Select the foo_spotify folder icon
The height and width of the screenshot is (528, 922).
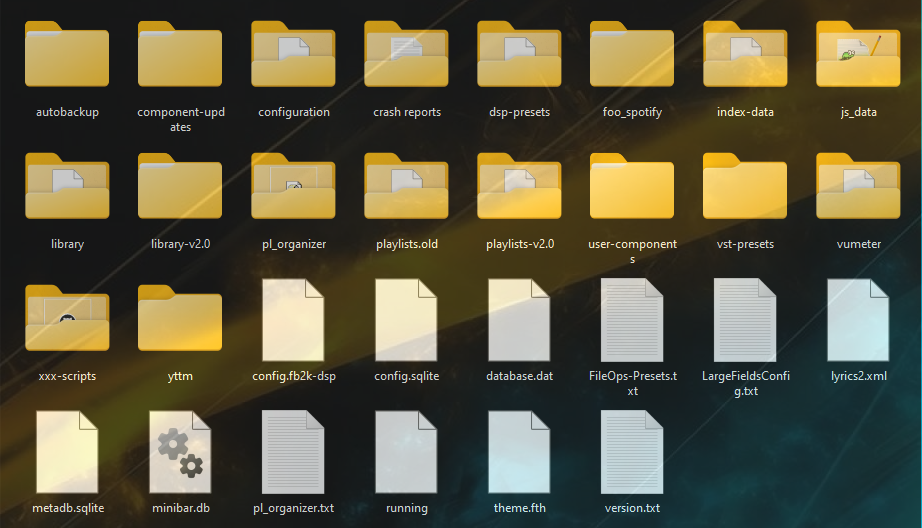632,54
